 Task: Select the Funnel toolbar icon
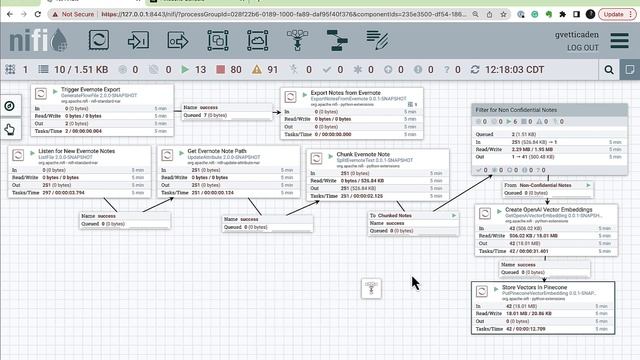[x=297, y=40]
